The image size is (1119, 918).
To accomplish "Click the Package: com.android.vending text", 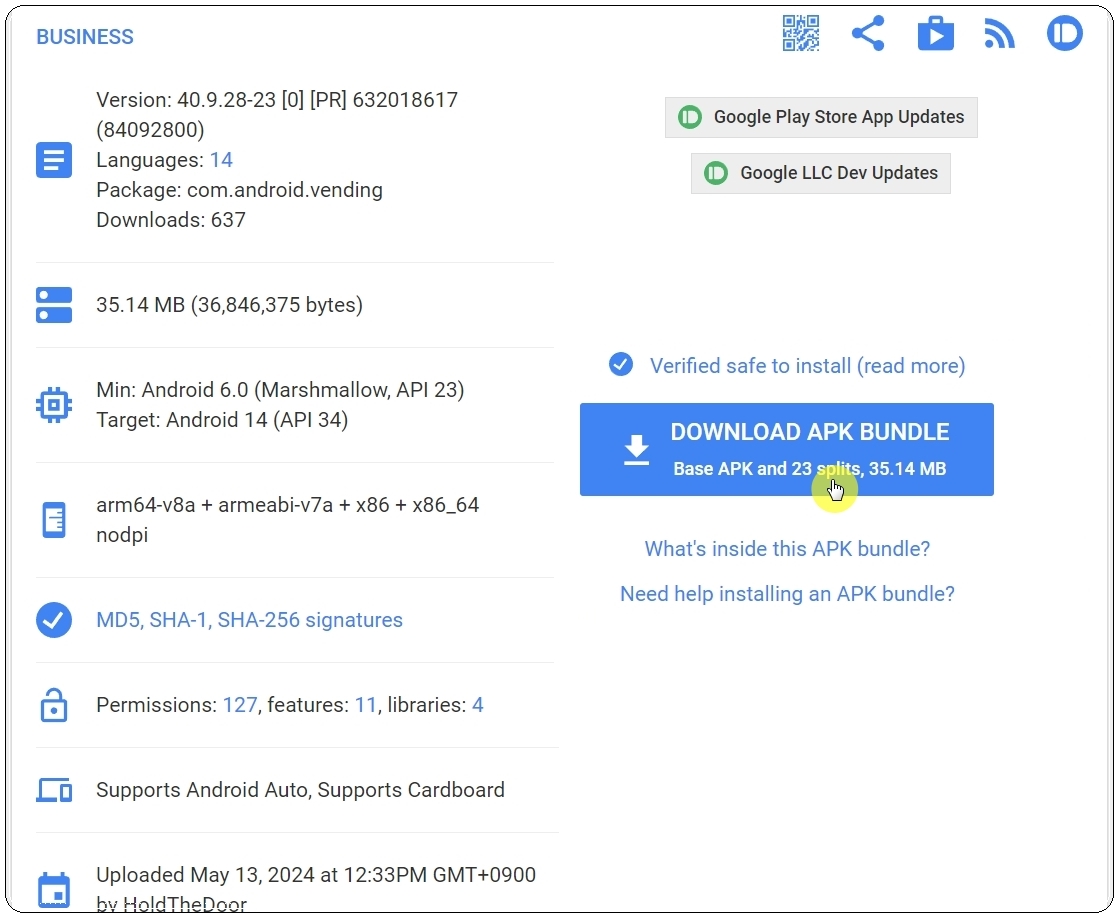I will pos(240,190).
